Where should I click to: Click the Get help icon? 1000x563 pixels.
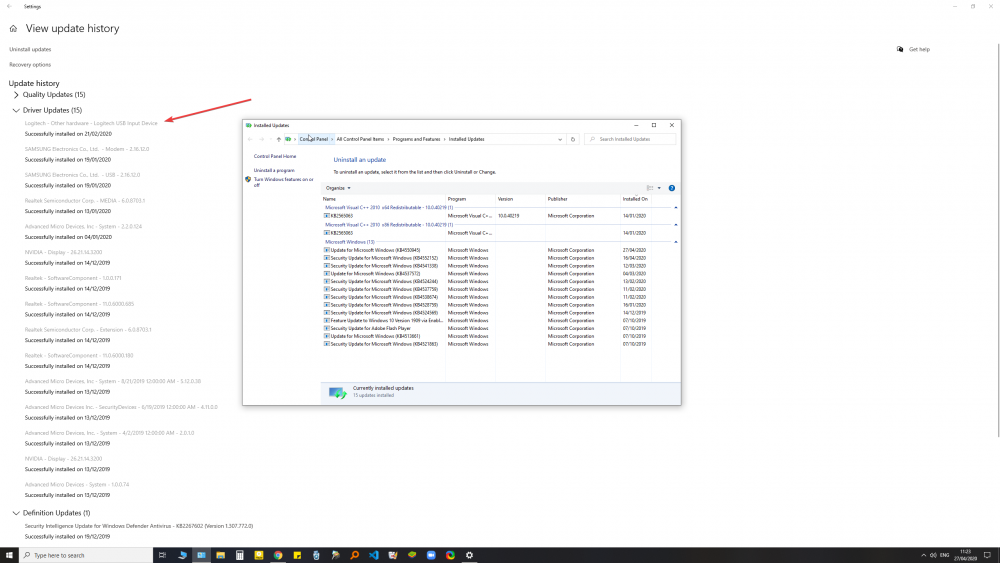(x=900, y=49)
